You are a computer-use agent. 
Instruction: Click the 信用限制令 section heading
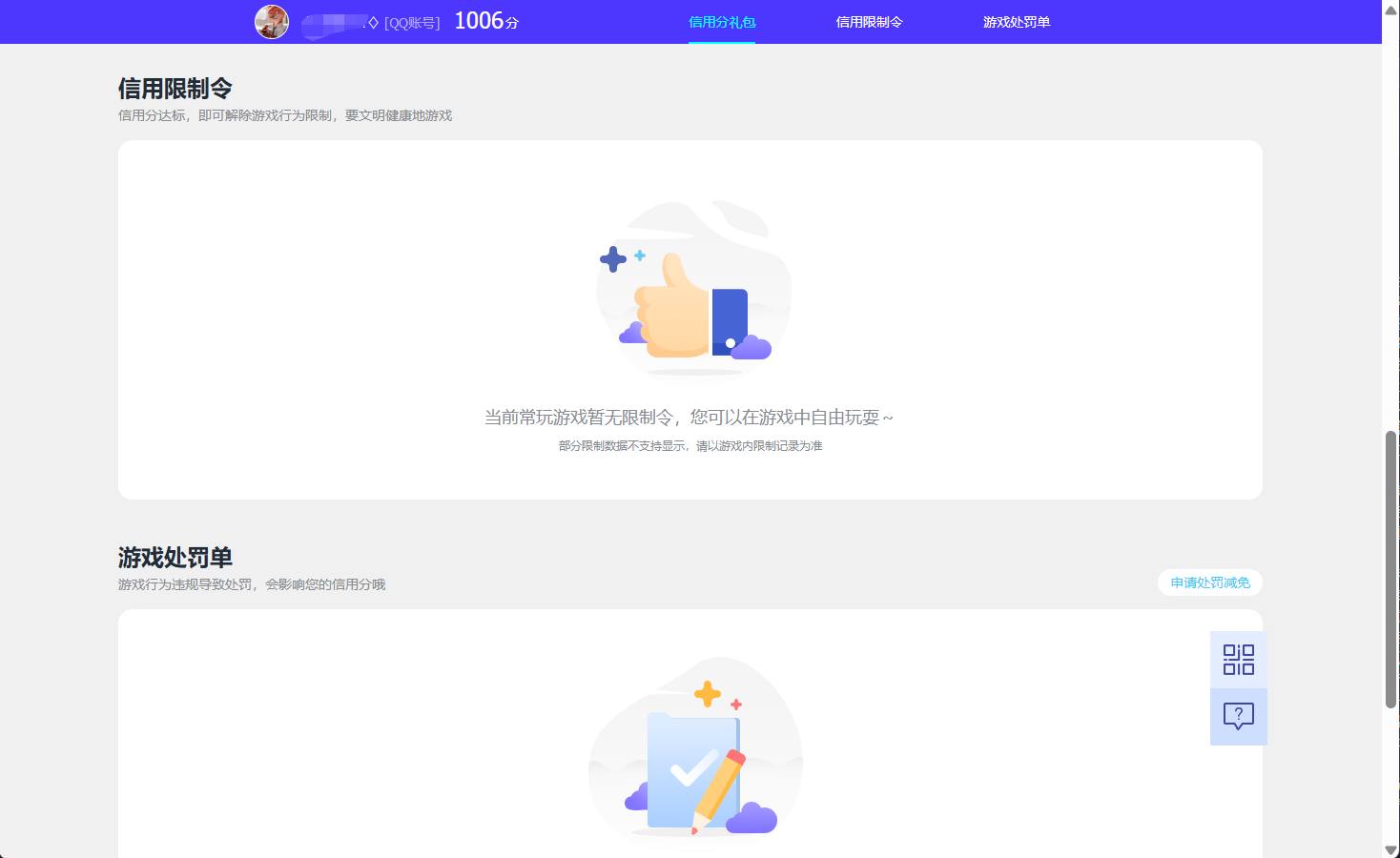(x=175, y=89)
